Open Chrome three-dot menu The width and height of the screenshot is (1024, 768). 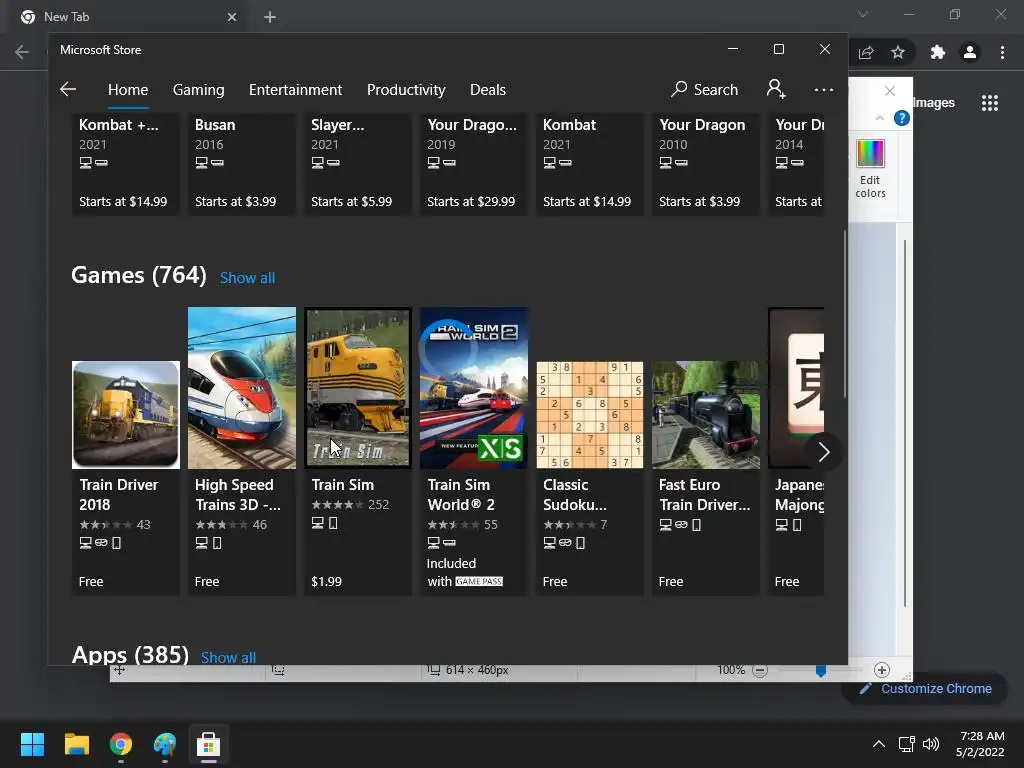1002,52
